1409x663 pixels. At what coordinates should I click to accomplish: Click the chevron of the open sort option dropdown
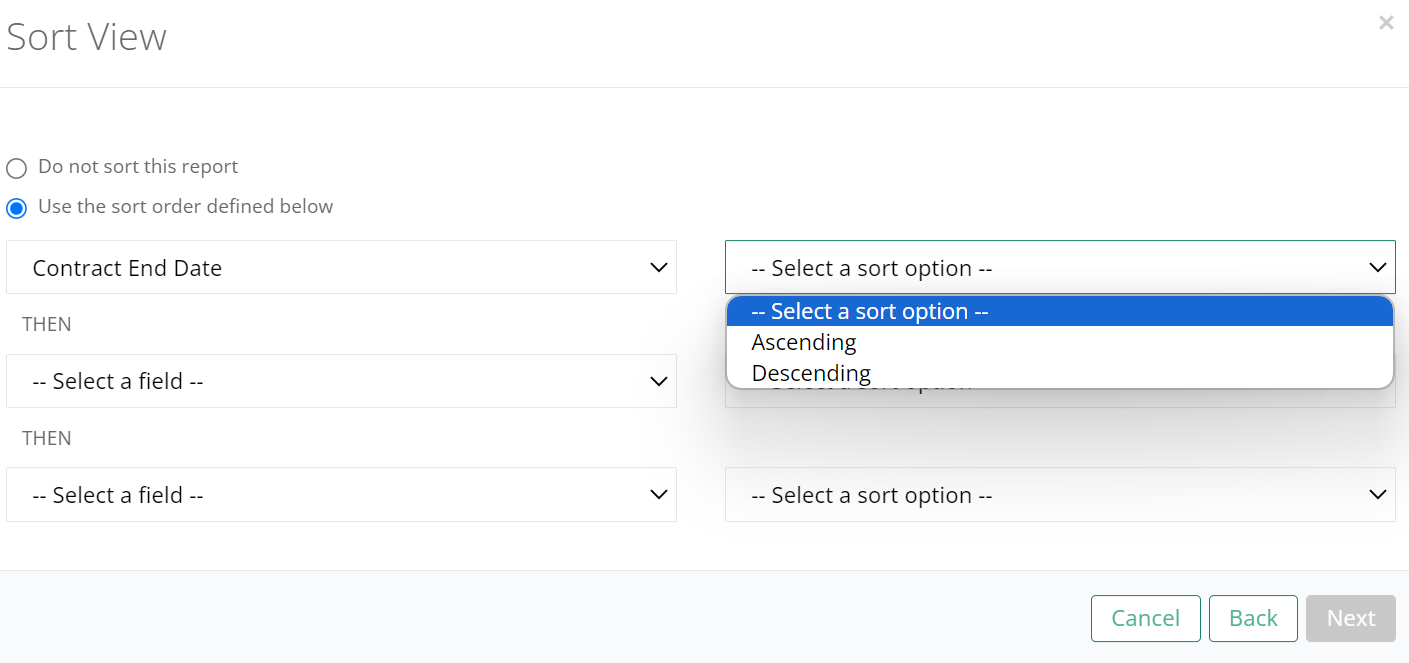[x=1377, y=267]
